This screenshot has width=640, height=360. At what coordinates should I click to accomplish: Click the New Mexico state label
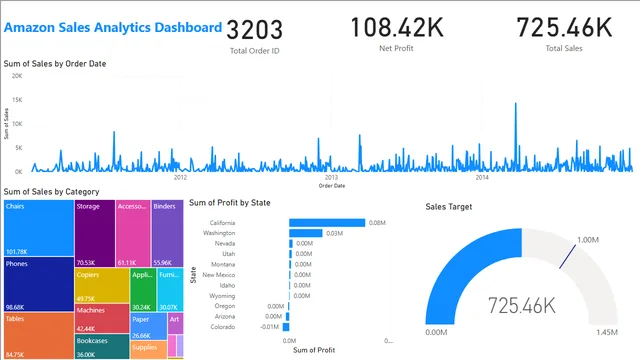coord(219,275)
